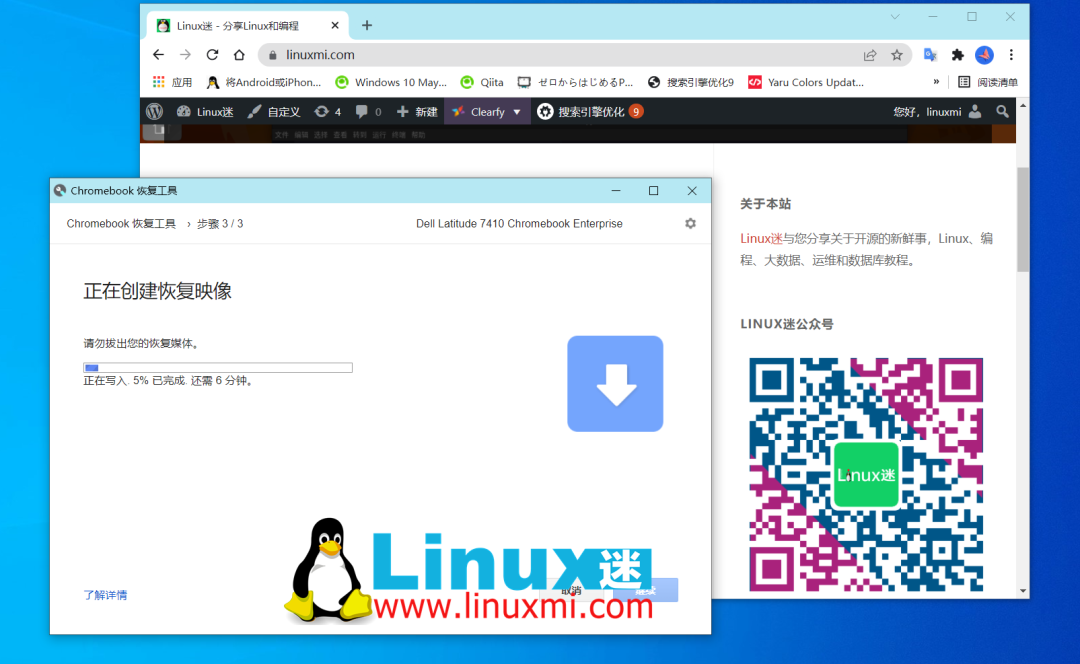The height and width of the screenshot is (664, 1080).
Task: Open the Yaru Colors Updat... bookmark
Action: pyautogui.click(x=806, y=82)
